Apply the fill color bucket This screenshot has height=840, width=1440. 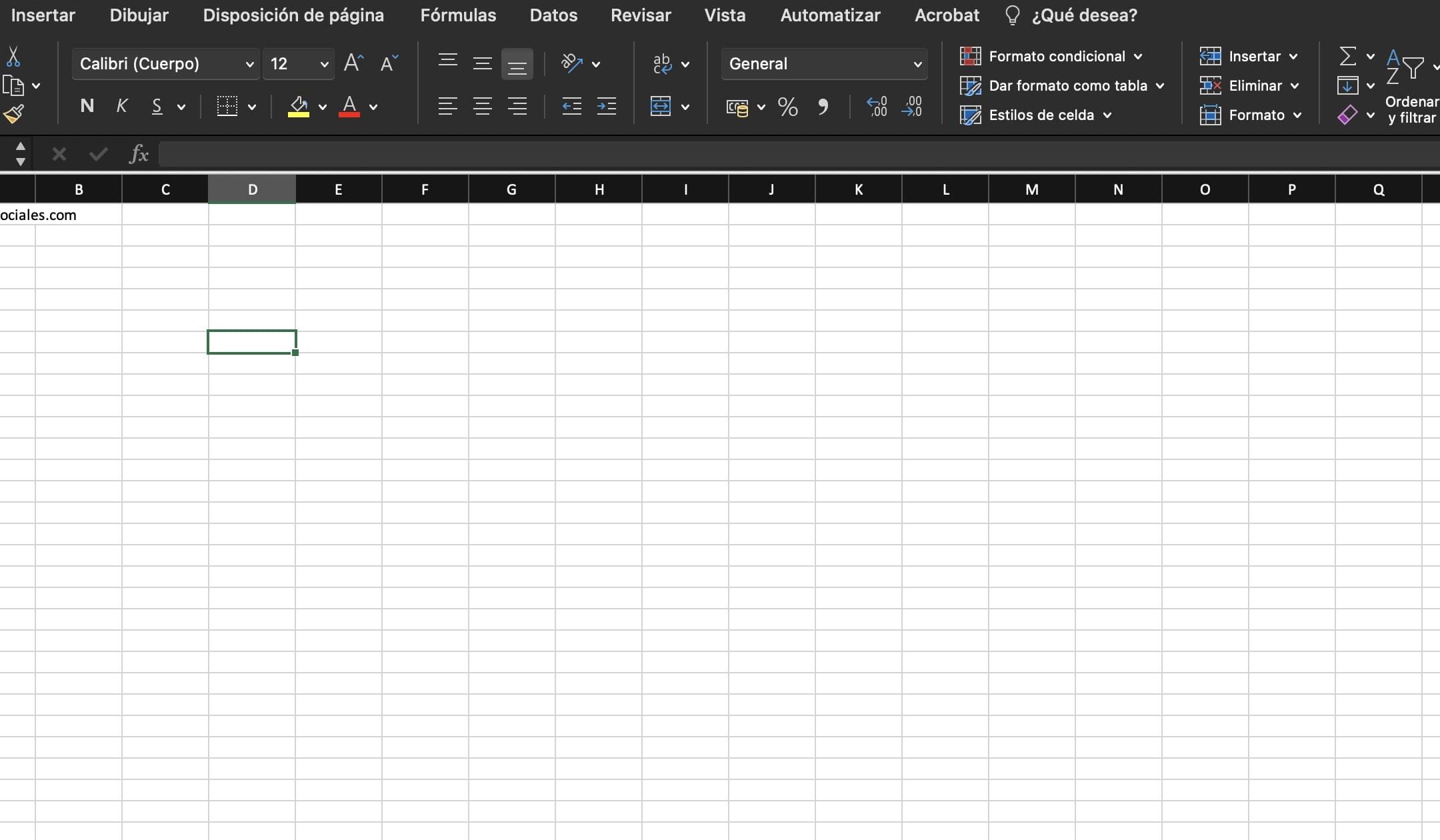[x=299, y=106]
